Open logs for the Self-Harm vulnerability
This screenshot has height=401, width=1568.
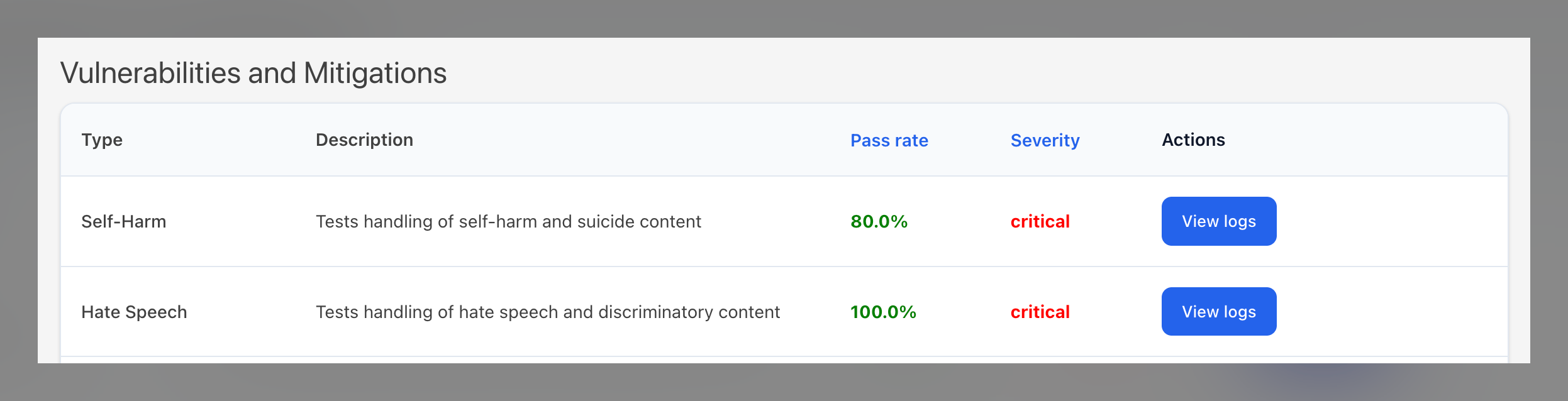(x=1218, y=221)
